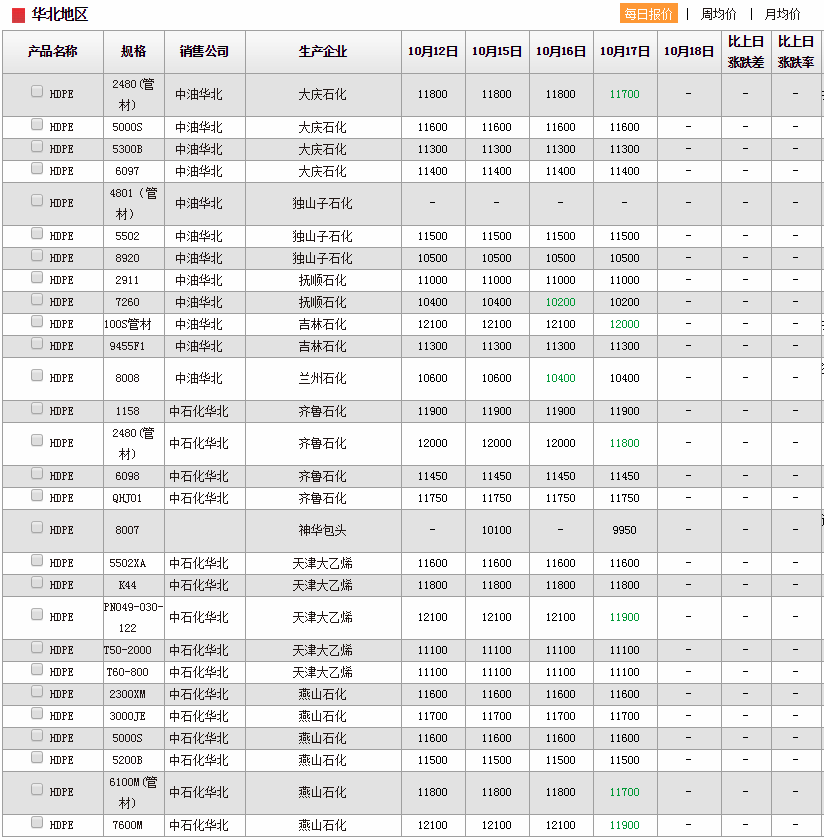Click green 11900 price in 7600M row
The width and height of the screenshot is (824, 840).
click(625, 825)
